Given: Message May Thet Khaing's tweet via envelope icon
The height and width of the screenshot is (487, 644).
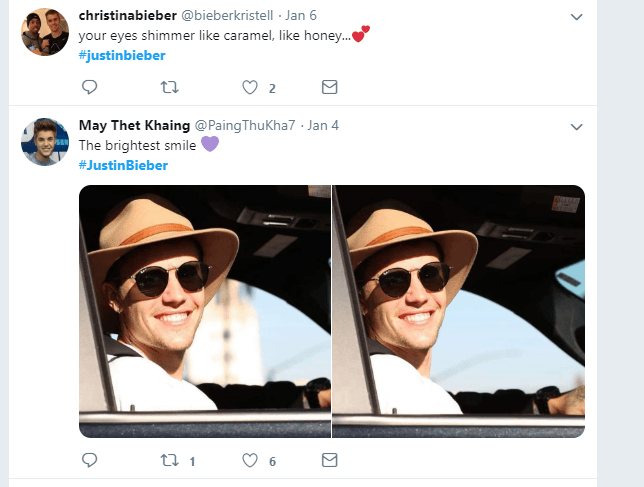Looking at the screenshot, I should (x=329, y=460).
